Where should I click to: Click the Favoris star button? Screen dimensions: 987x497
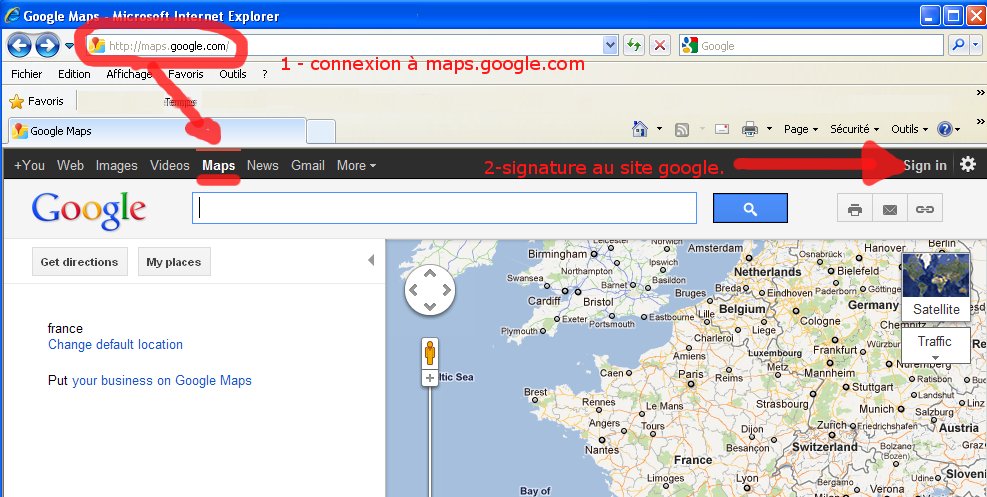pyautogui.click(x=37, y=101)
